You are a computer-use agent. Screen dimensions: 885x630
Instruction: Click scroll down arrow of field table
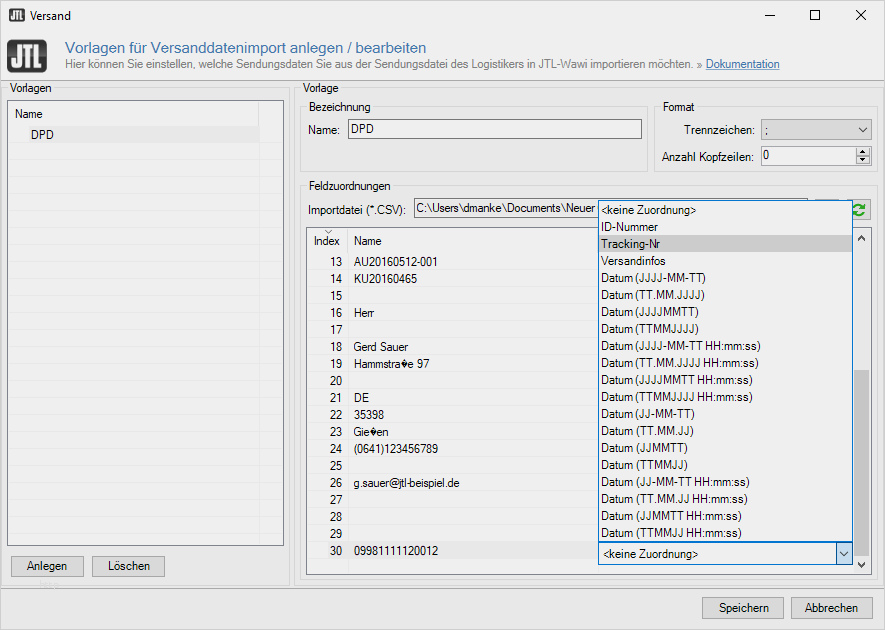pos(861,565)
